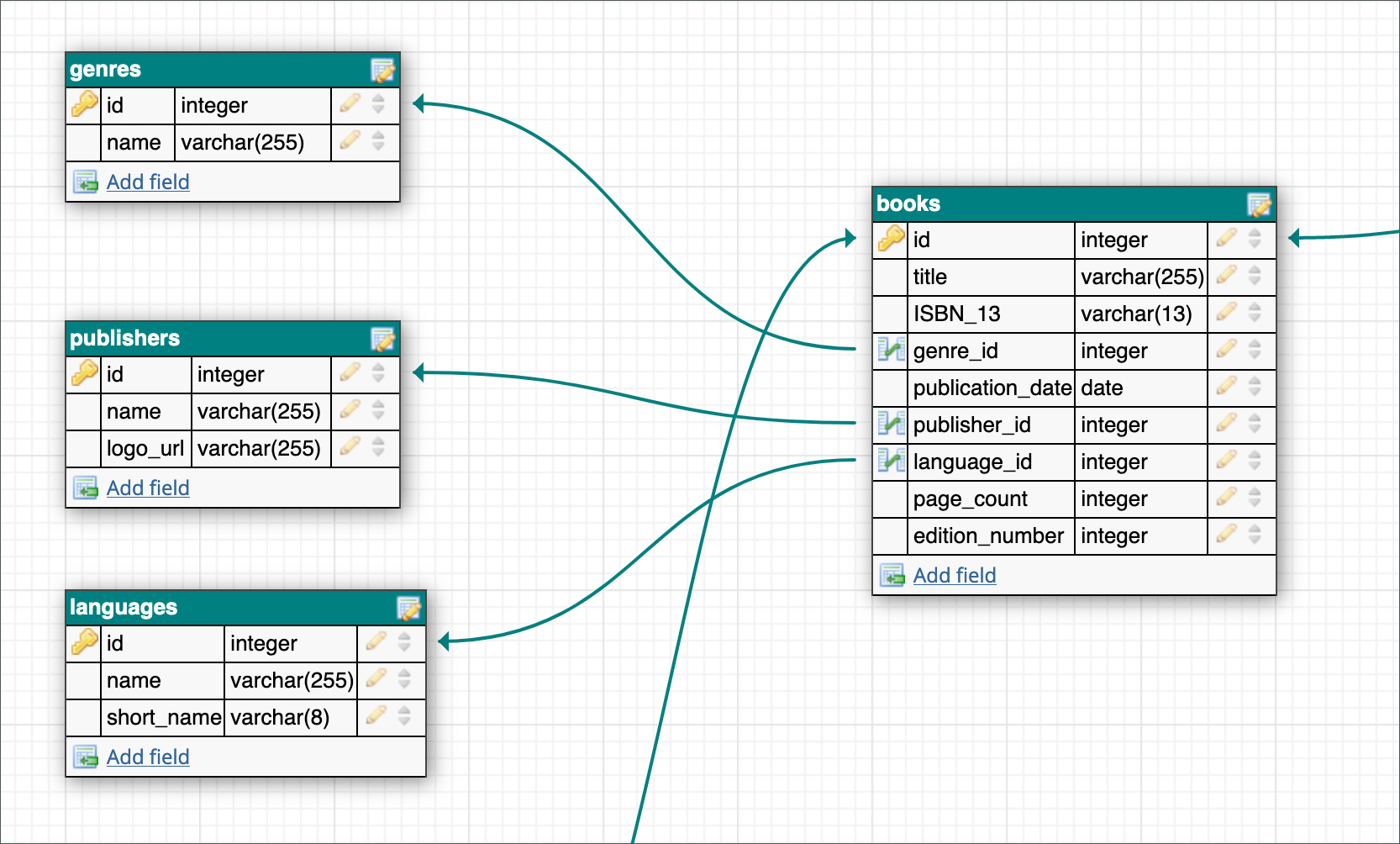Click pencil icon for languages id field
Image resolution: width=1400 pixels, height=844 pixels.
tap(376, 642)
